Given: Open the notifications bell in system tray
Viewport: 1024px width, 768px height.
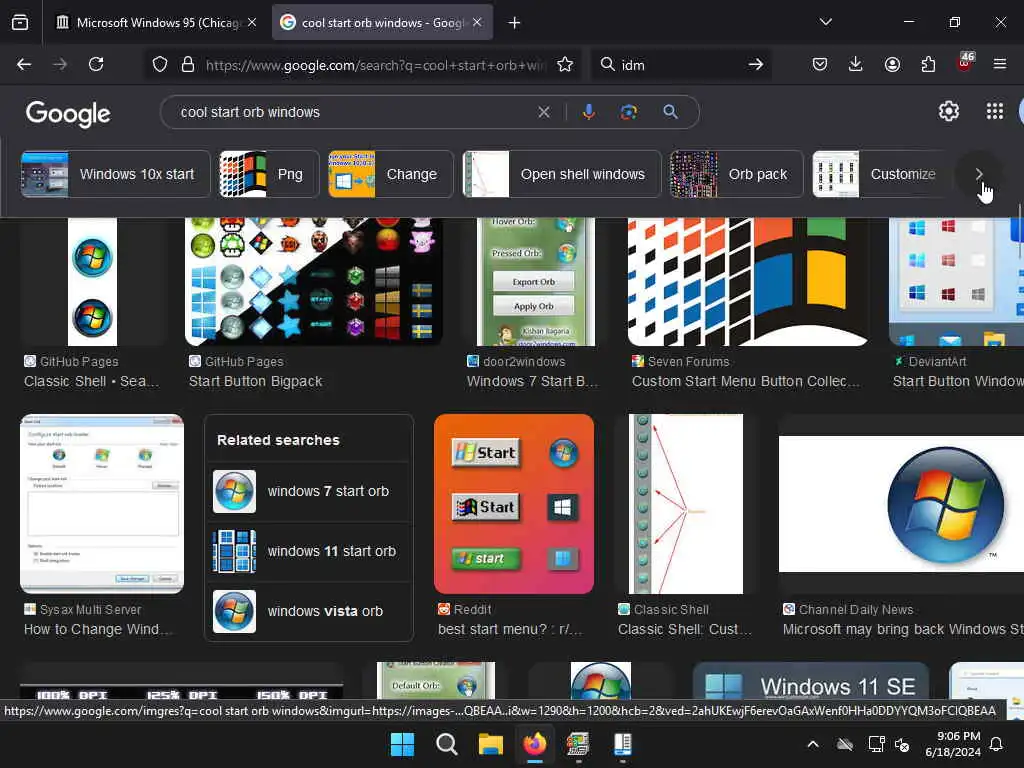Looking at the screenshot, I should coord(997,744).
